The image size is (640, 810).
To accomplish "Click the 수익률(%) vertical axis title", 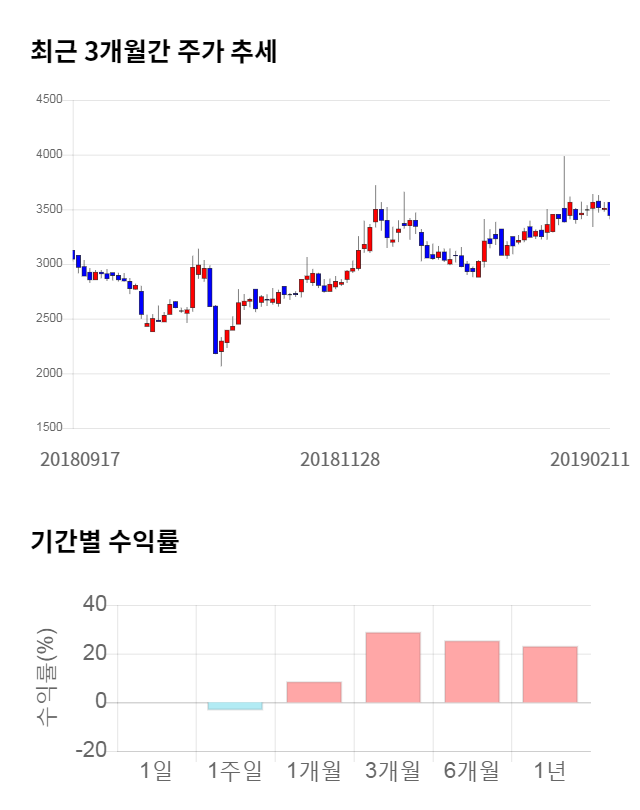I will click(x=47, y=677).
